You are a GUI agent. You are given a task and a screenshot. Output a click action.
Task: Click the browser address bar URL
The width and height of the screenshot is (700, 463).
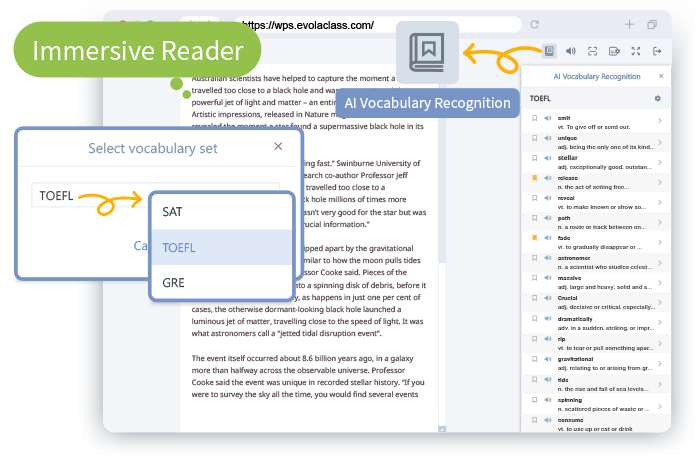coord(310,24)
